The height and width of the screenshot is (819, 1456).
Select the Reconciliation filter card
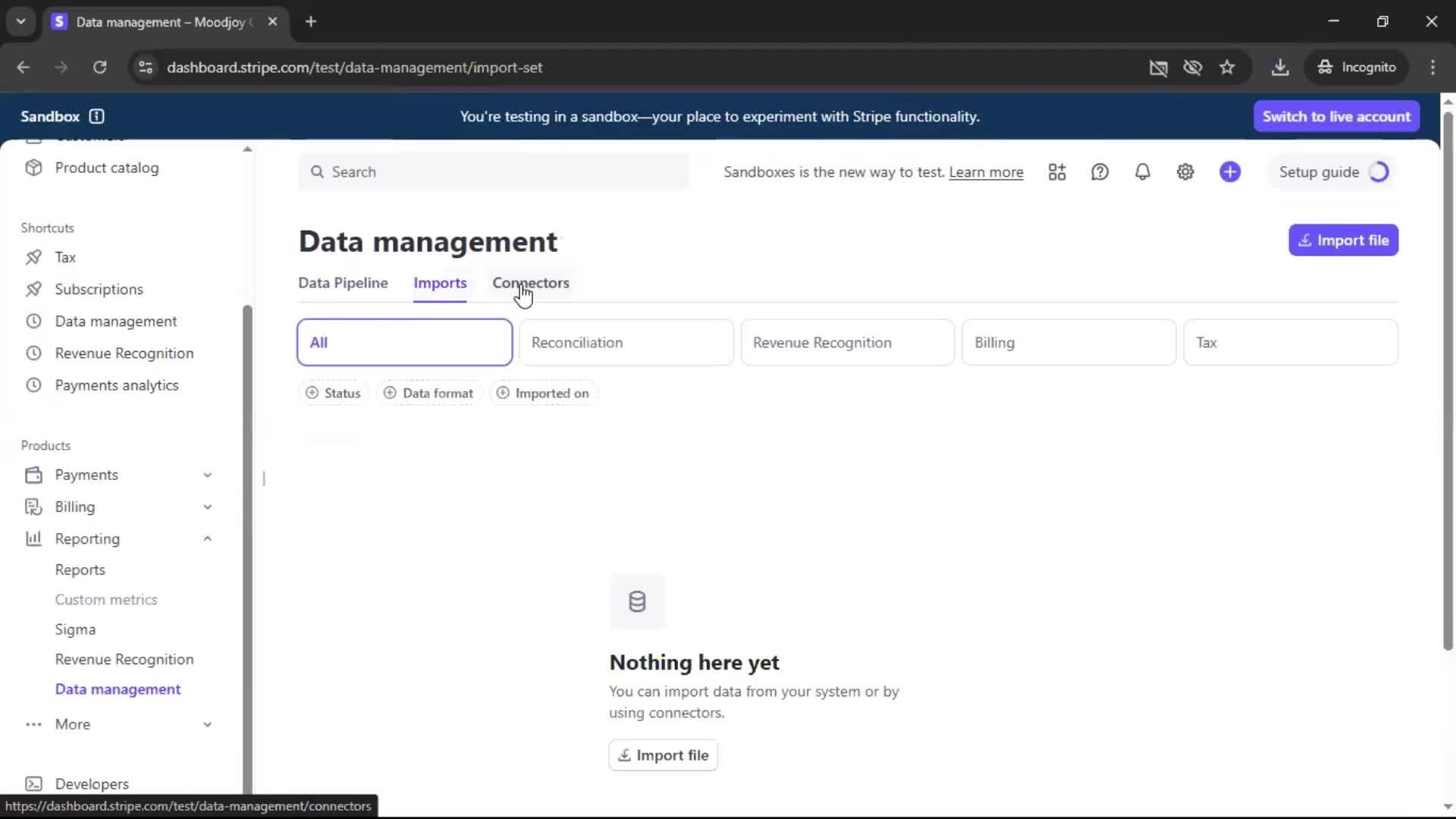[626, 342]
